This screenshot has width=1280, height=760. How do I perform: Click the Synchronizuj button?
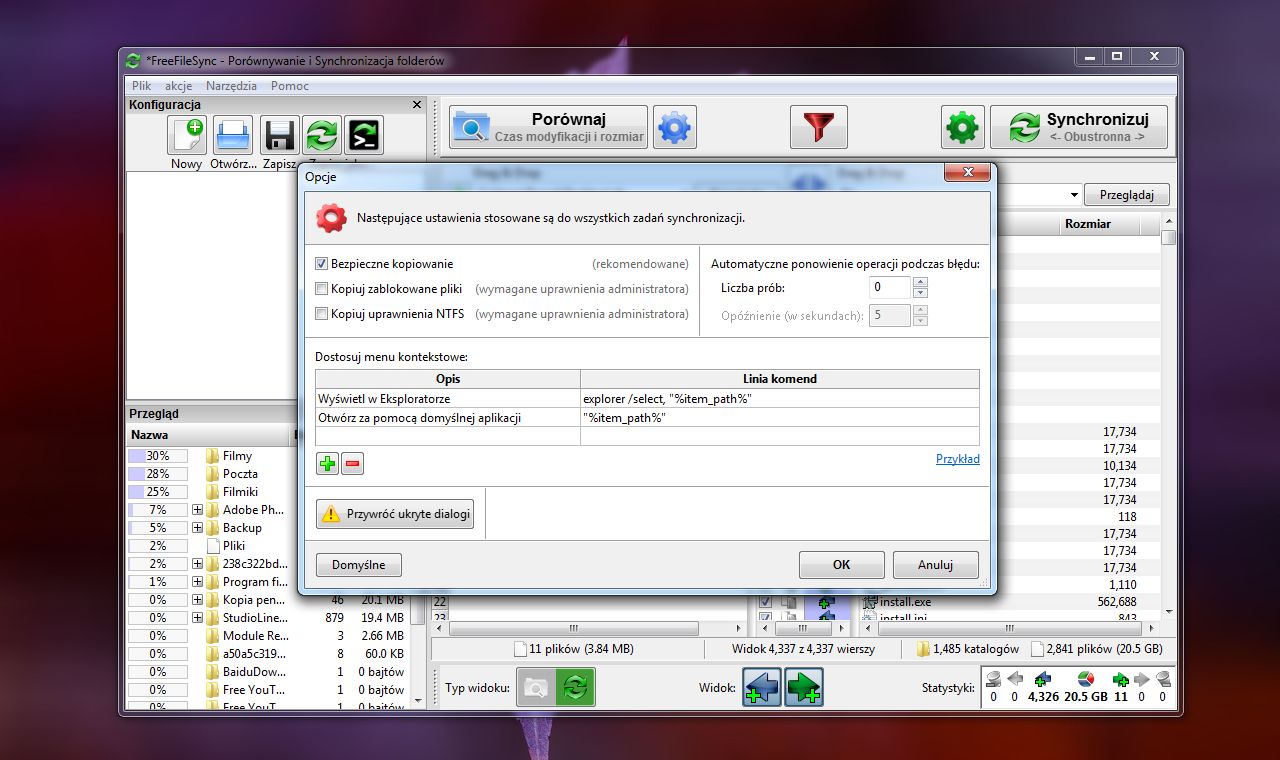click(x=1079, y=127)
